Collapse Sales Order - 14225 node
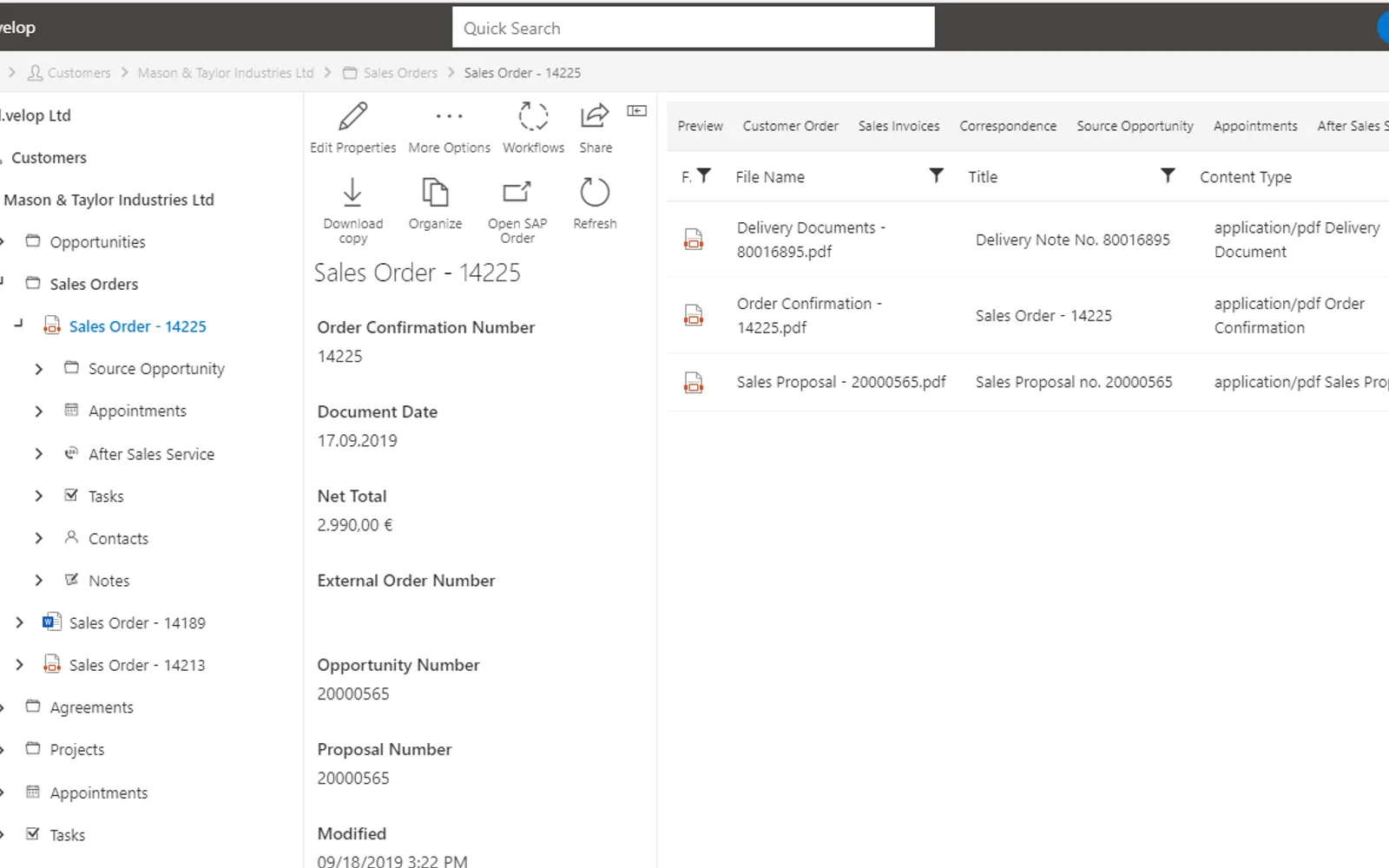 click(x=18, y=323)
